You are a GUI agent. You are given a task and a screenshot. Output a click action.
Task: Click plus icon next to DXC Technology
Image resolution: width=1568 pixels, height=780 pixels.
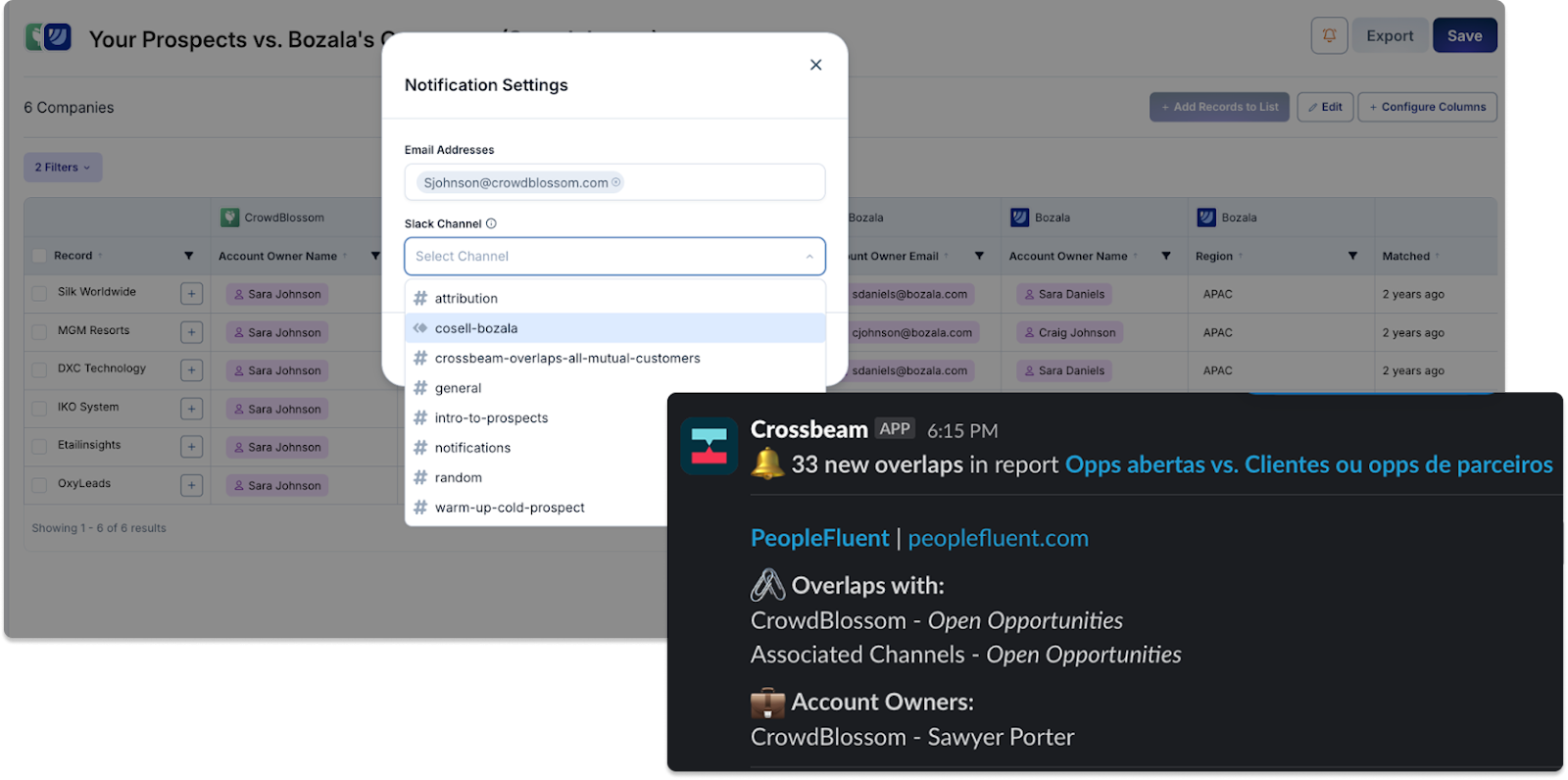(x=192, y=370)
